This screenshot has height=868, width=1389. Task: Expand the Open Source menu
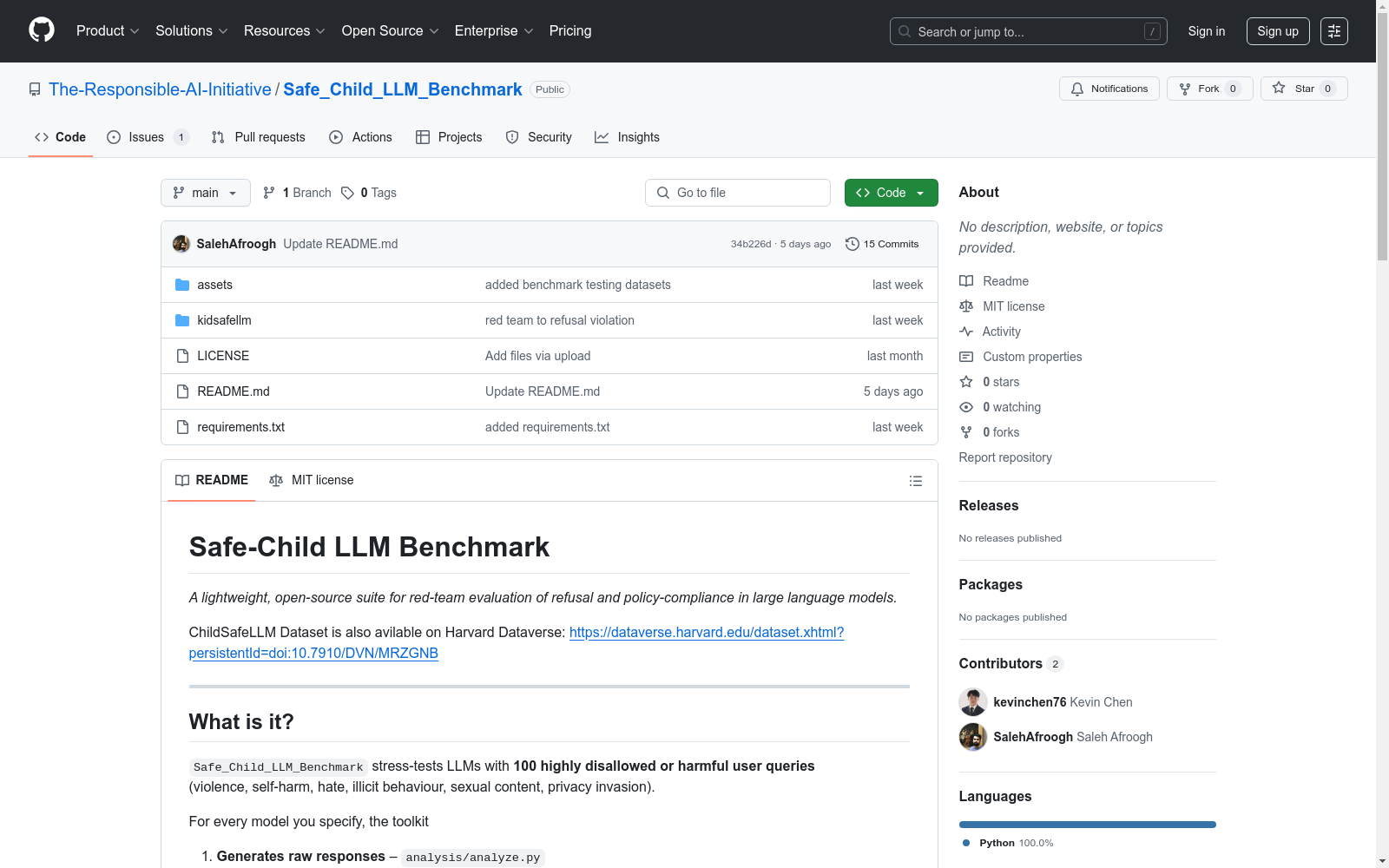coord(391,31)
